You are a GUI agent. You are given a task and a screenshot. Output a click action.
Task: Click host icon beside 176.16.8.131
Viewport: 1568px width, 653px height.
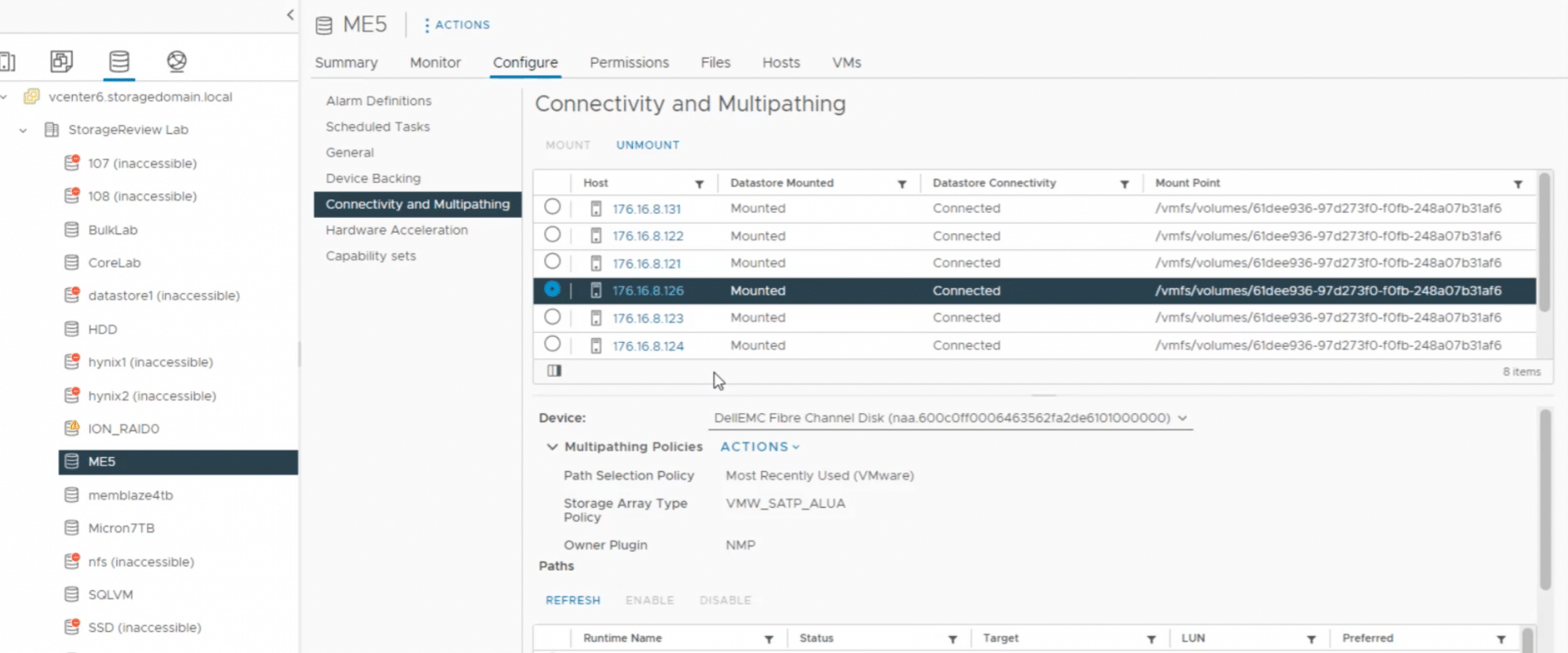(x=596, y=209)
